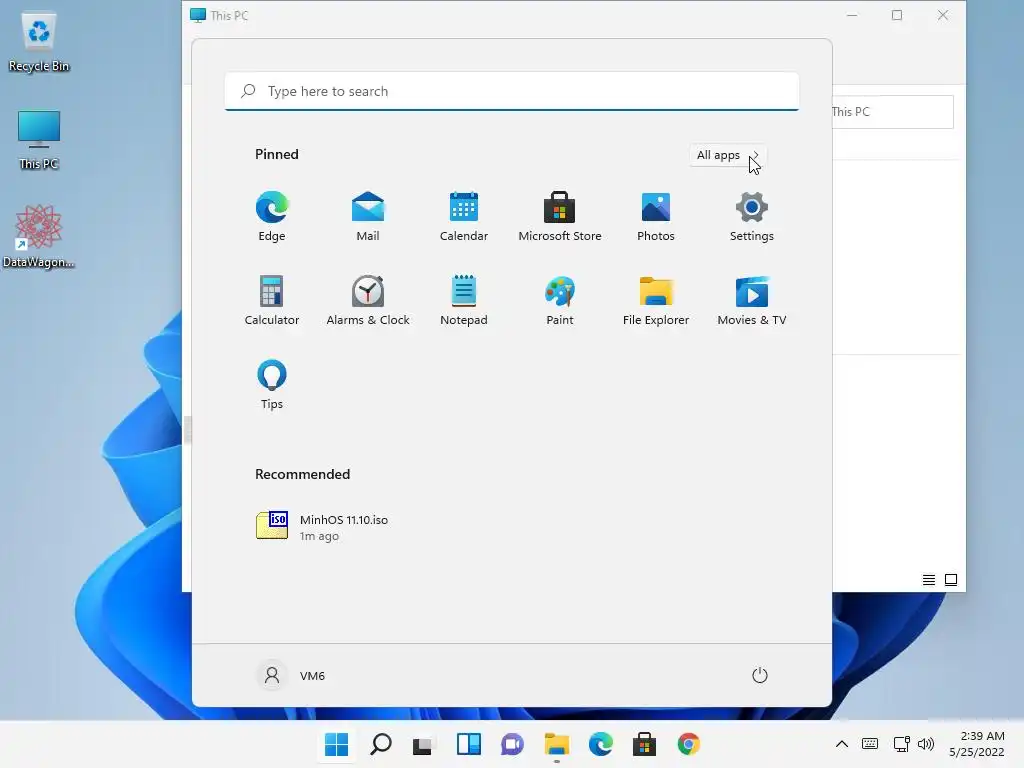Maximize the This PC window
1024x768 pixels.
pyautogui.click(x=897, y=15)
